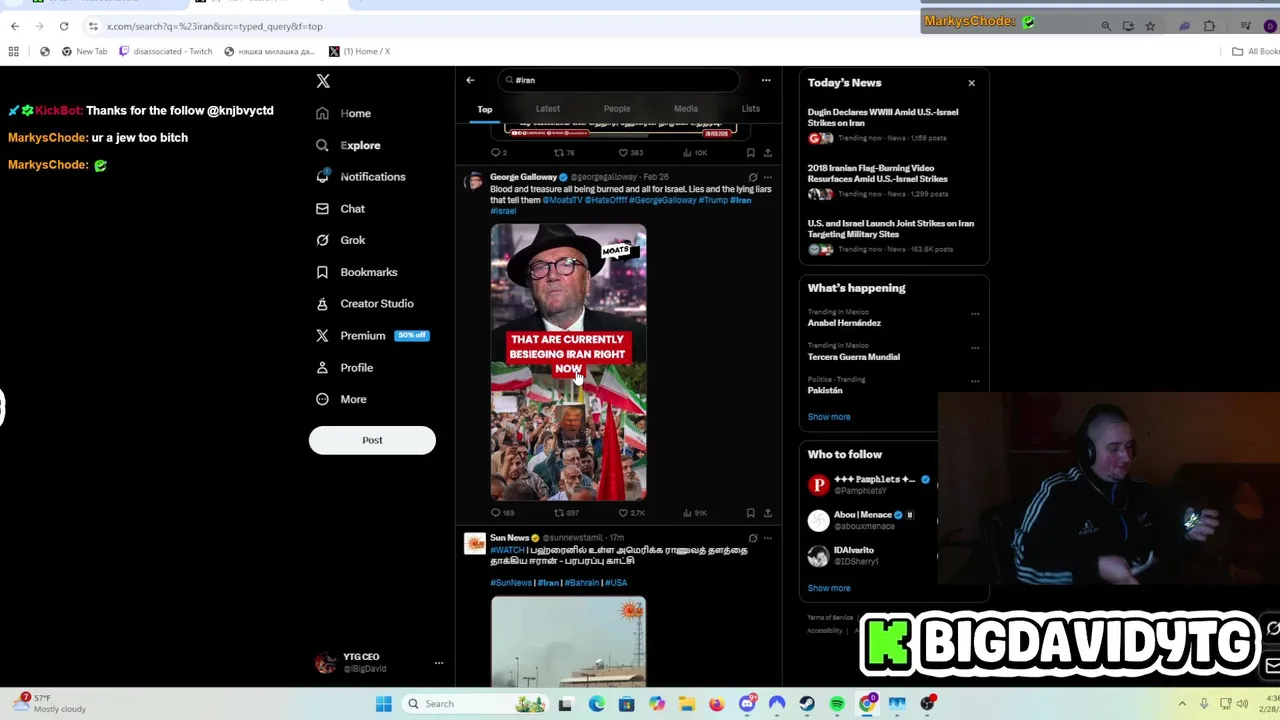Open the Home icon in sidebar
Image resolution: width=1280 pixels, height=720 pixels.
322,113
